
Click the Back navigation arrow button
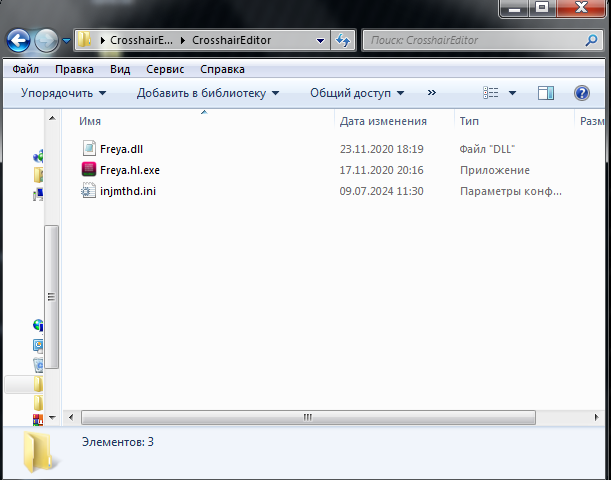click(19, 41)
